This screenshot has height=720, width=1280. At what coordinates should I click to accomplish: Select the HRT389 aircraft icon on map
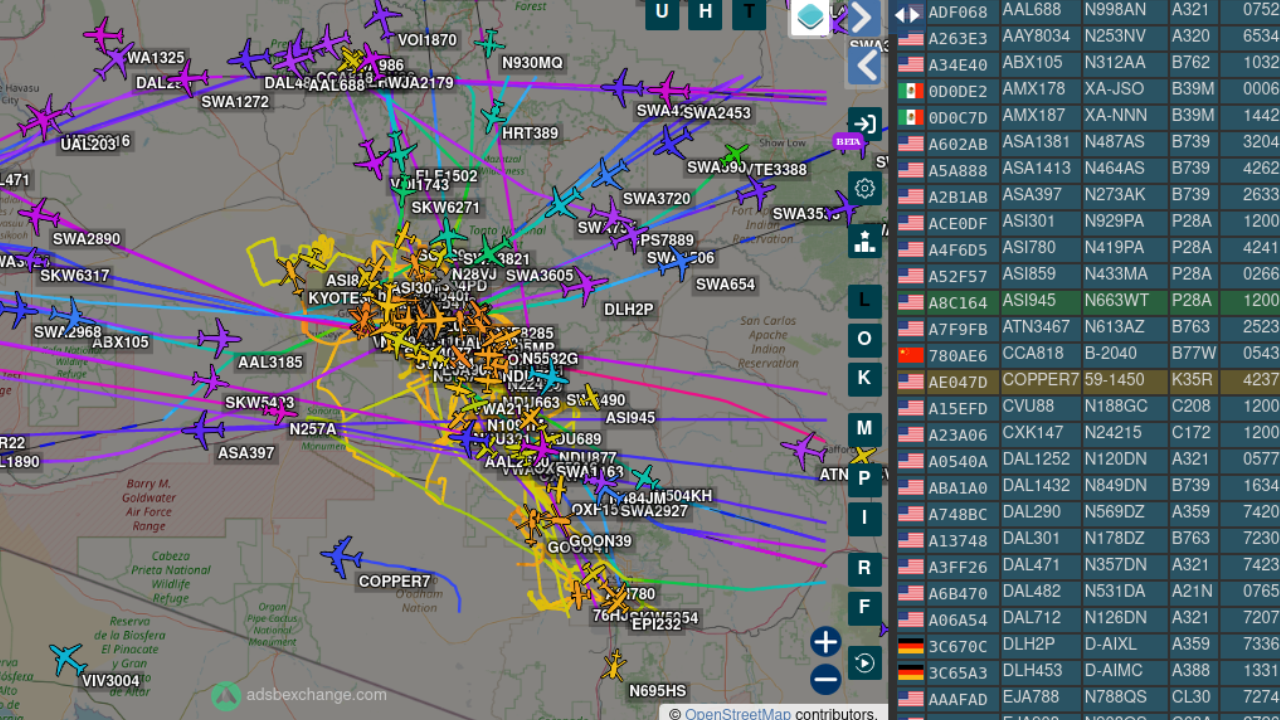(494, 115)
